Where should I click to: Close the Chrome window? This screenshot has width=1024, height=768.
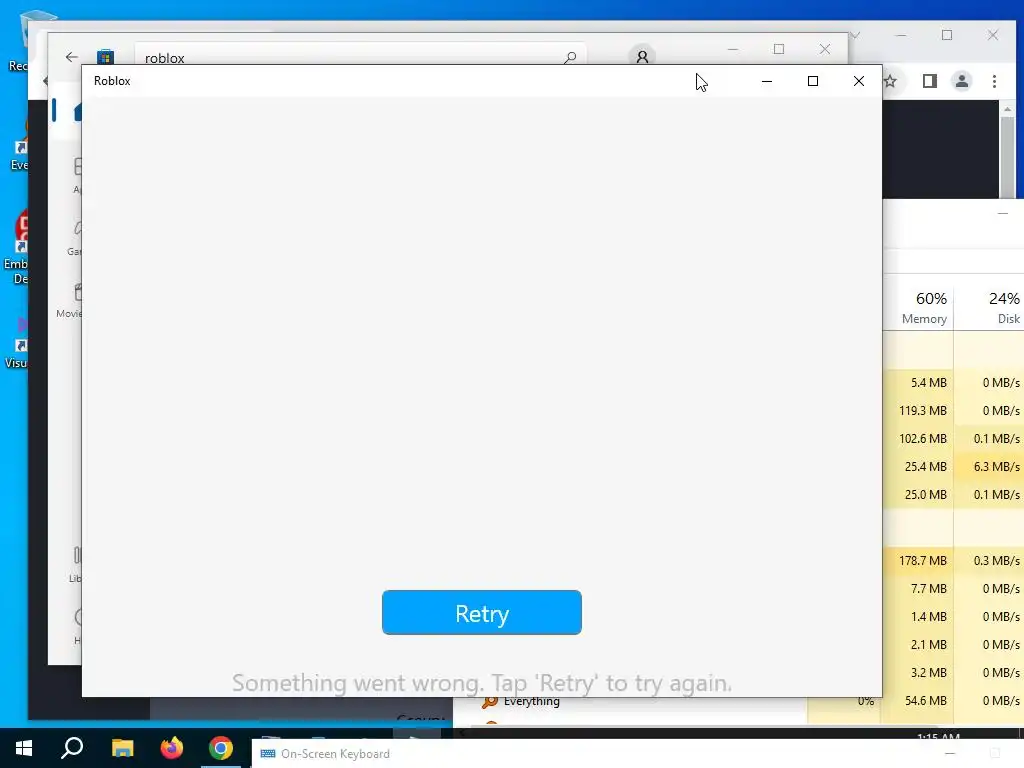(993, 35)
